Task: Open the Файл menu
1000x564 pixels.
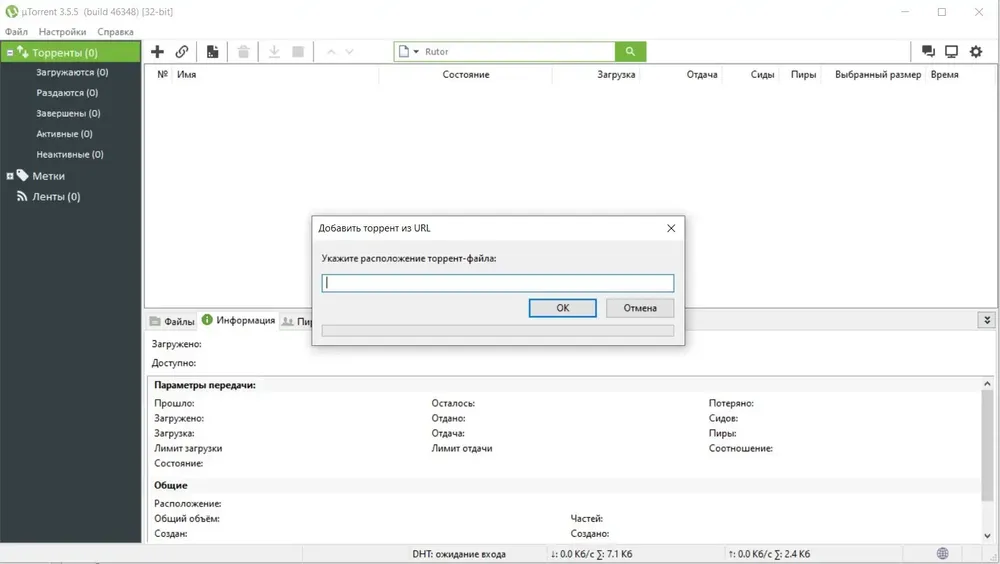Action: point(17,31)
